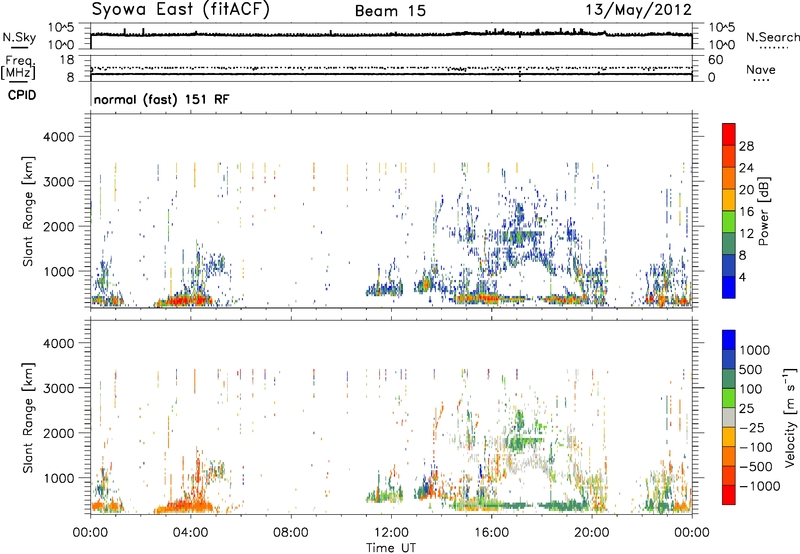Click the Power [dB] colorbar label
This screenshot has width=800, height=554.
pos(763,211)
